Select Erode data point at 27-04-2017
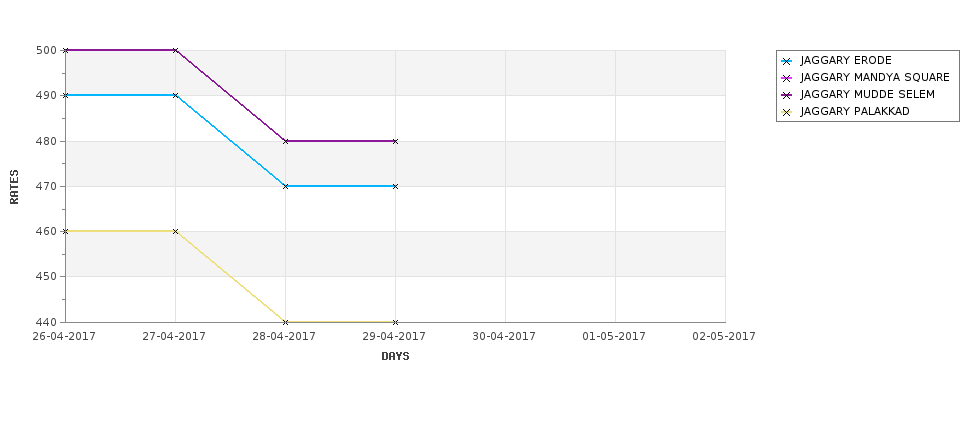This screenshot has height=429, width=975. (x=175, y=95)
